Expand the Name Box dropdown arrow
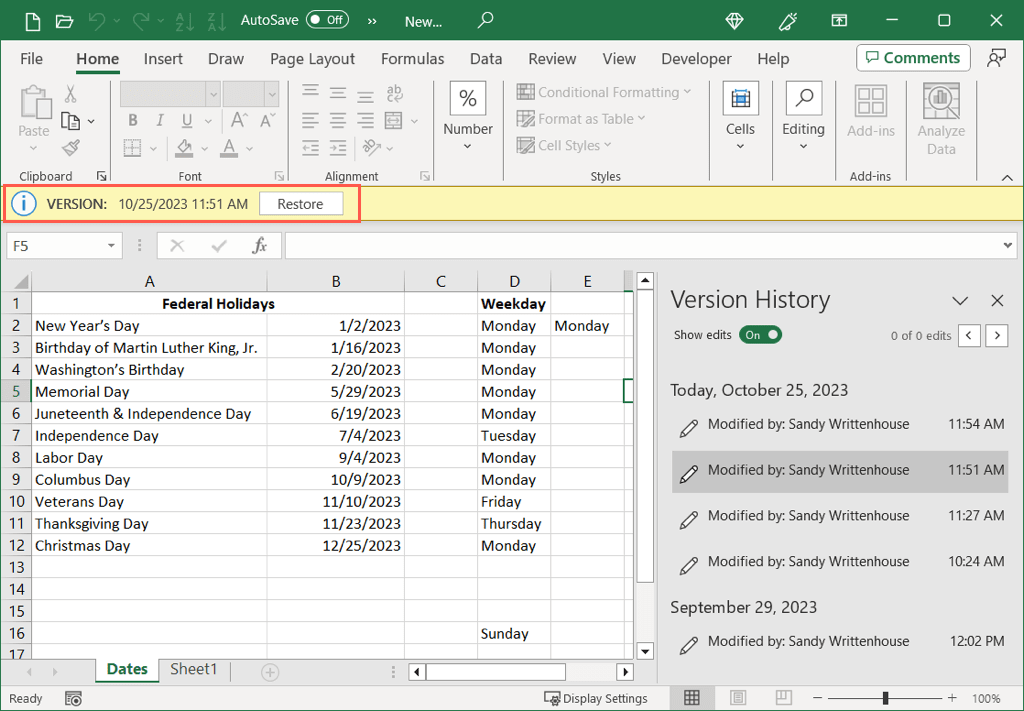 click(x=110, y=246)
